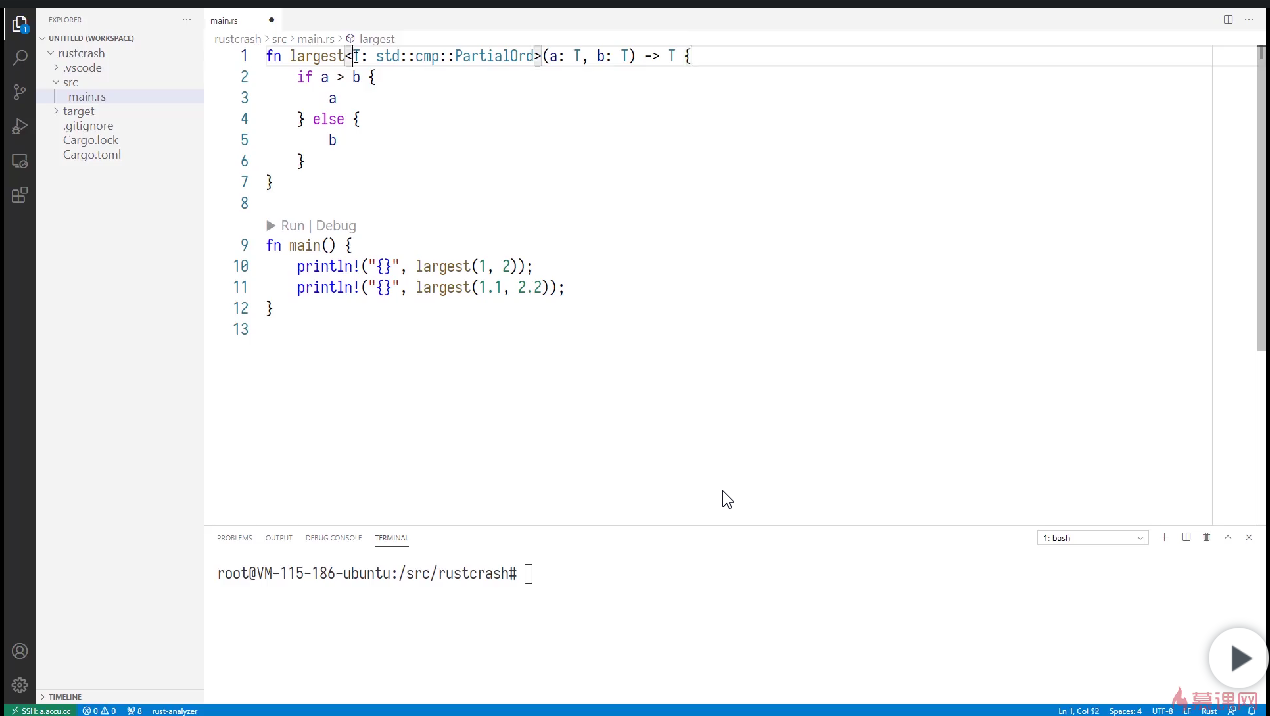This screenshot has height=716, width=1270.
Task: Open the Run and Debug view
Action: 19,126
